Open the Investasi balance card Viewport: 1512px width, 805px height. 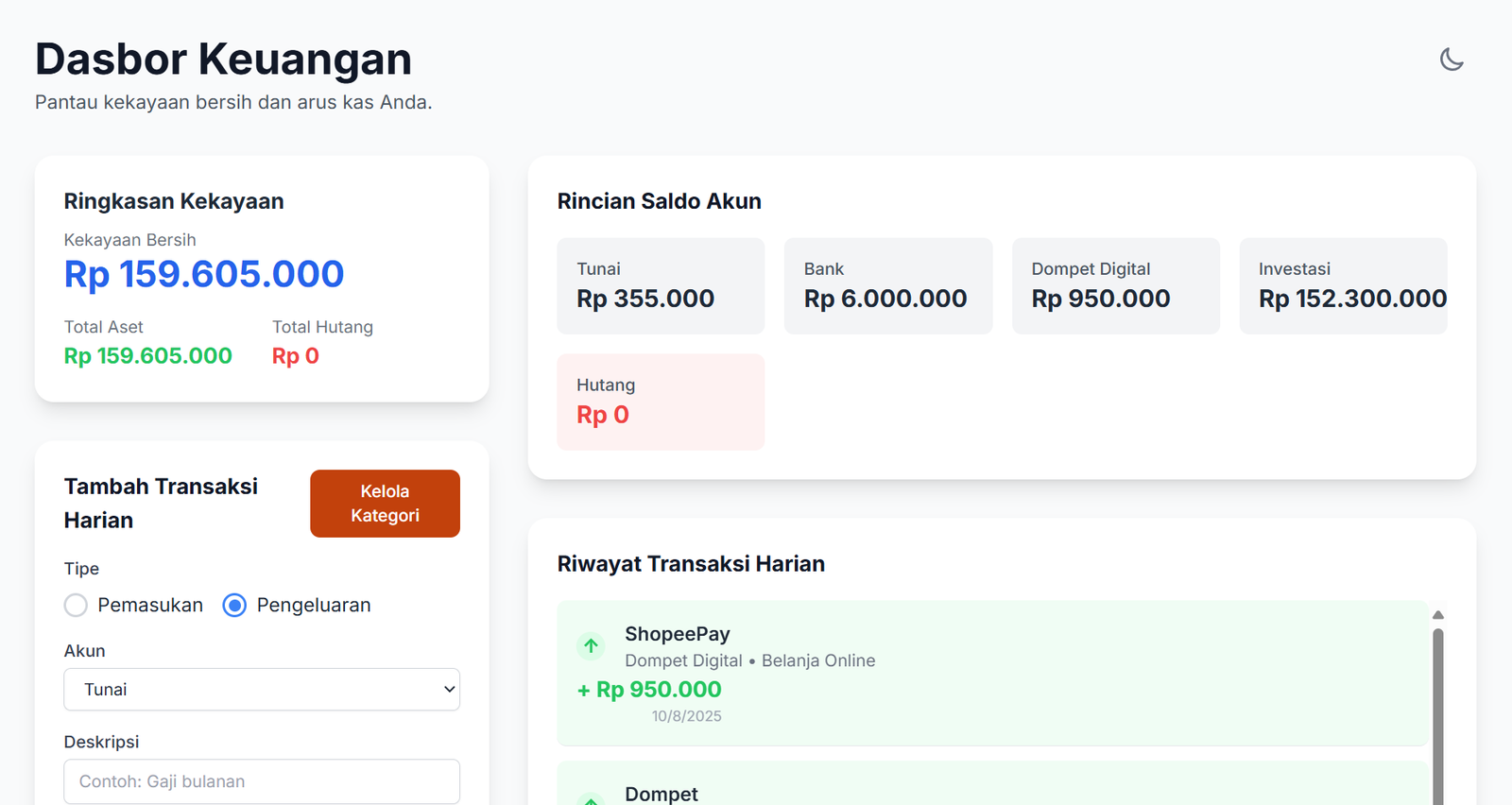click(1342, 286)
